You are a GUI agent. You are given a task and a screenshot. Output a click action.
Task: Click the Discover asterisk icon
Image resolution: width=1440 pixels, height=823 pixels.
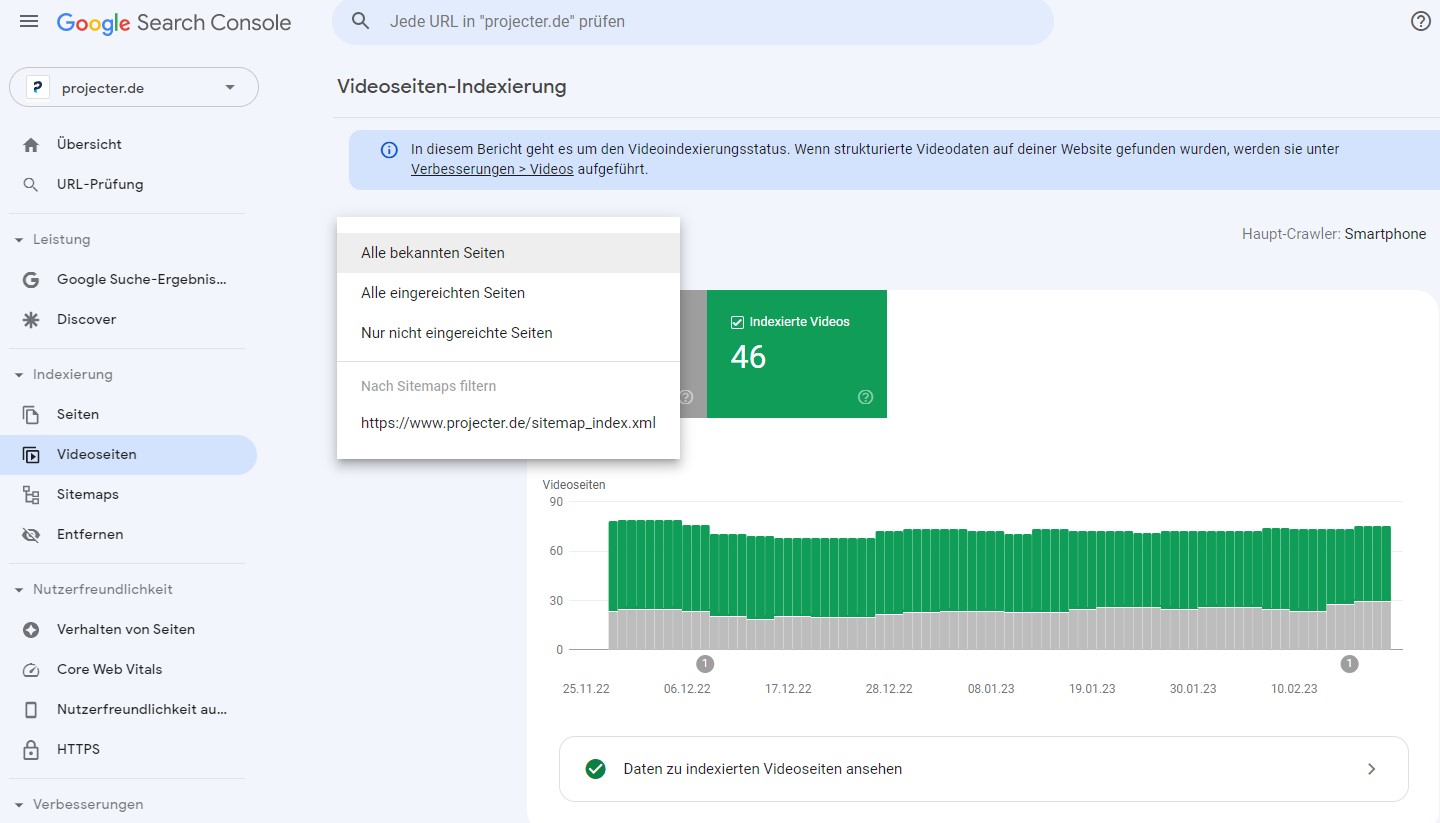[31, 320]
